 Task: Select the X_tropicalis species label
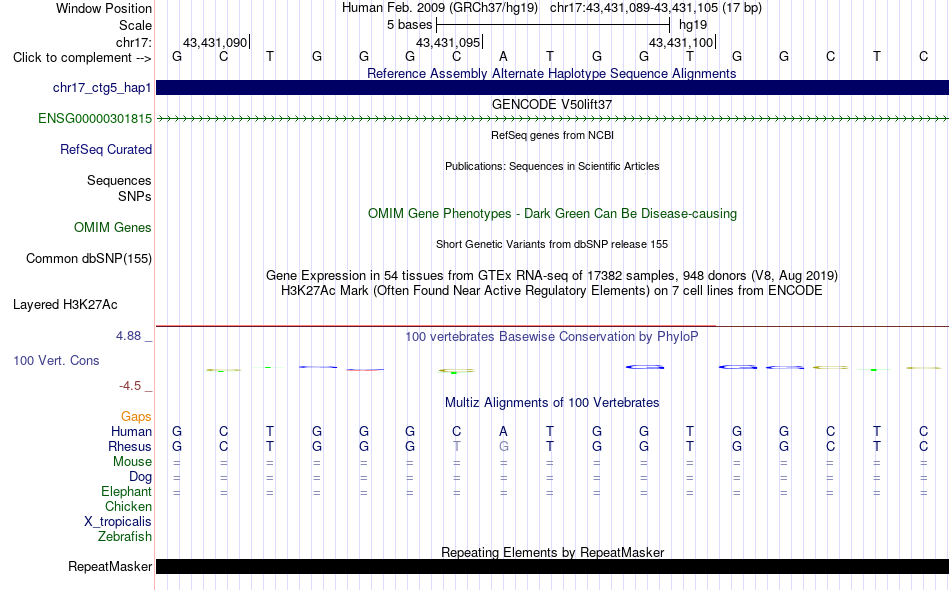tap(118, 522)
